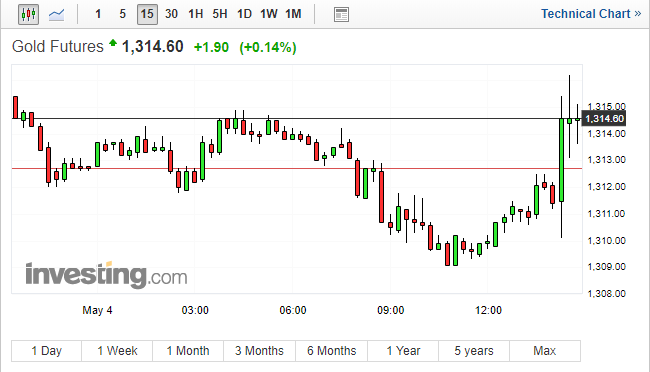Show the 1 Week range
The image size is (650, 372).
[x=117, y=351]
